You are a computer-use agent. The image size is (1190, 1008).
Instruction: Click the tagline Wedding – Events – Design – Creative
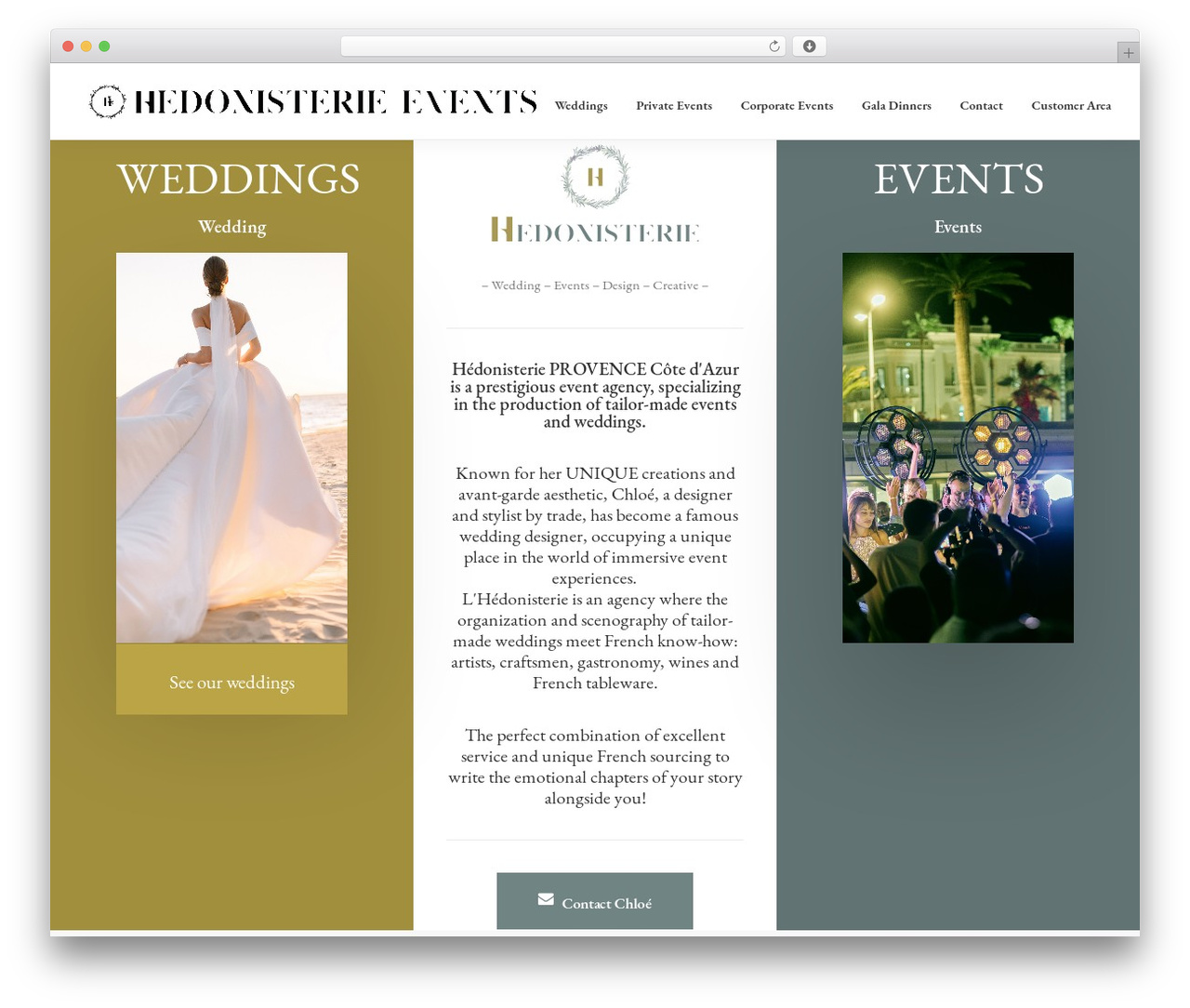(595, 285)
